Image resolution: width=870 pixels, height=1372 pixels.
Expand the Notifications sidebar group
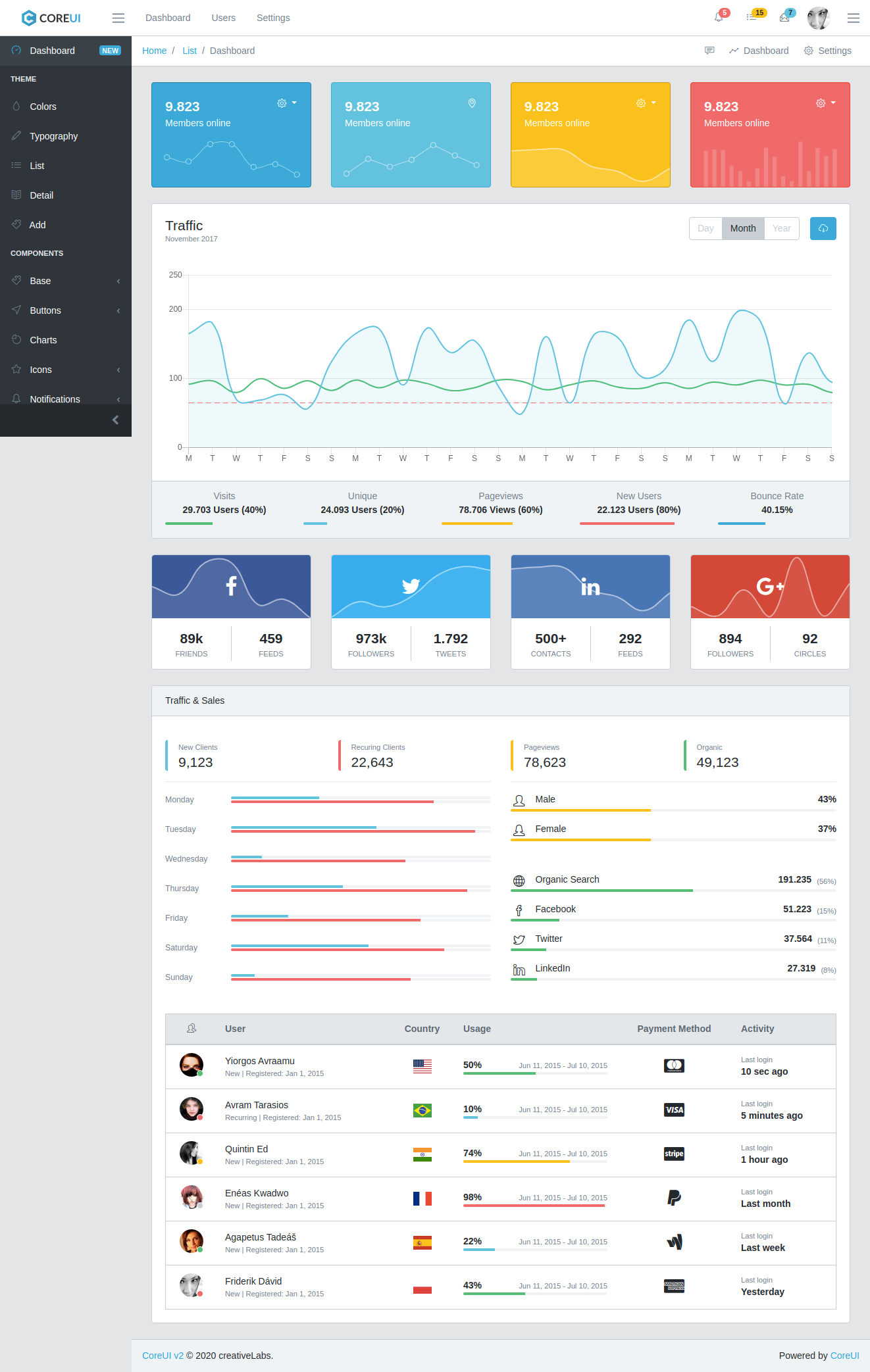coord(66,395)
